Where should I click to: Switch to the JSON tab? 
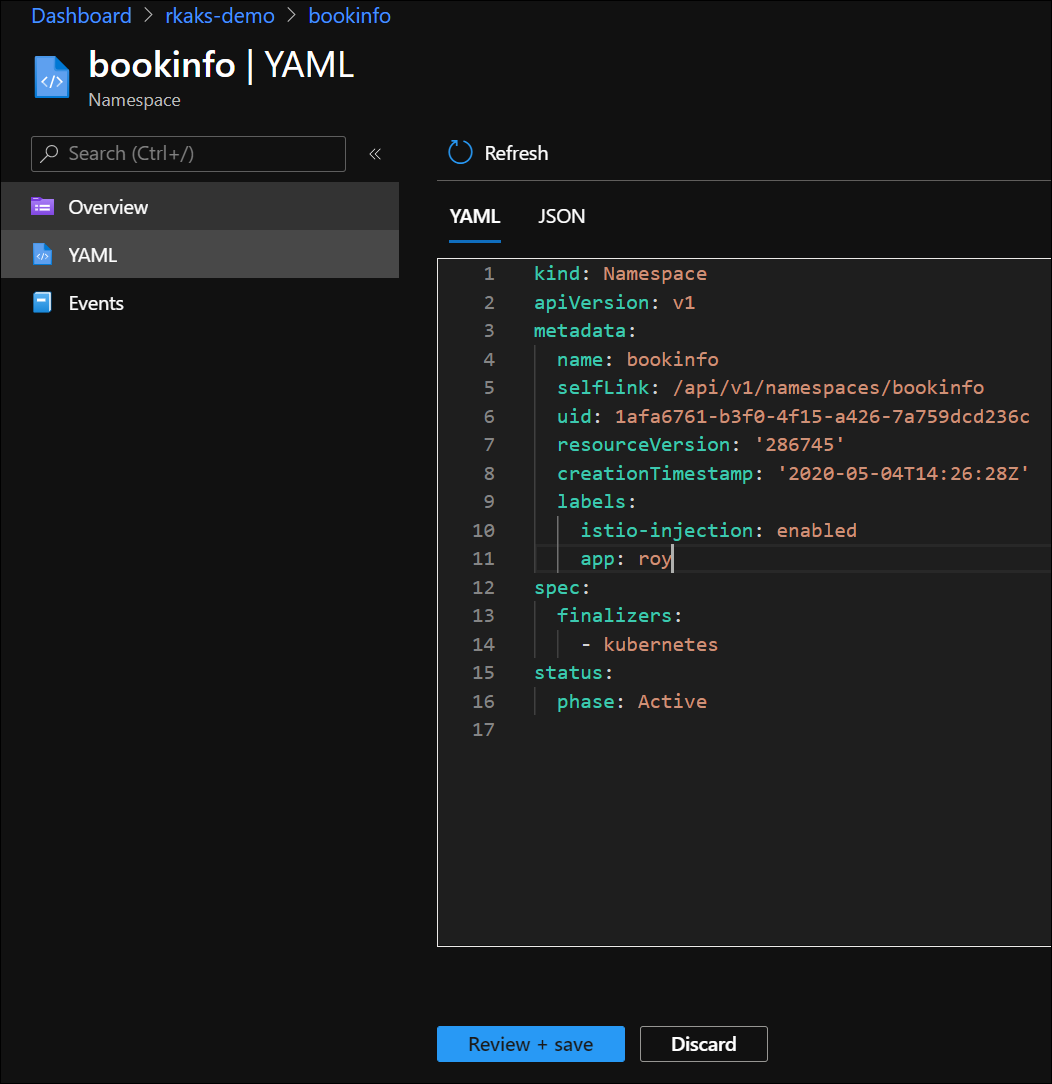click(561, 216)
